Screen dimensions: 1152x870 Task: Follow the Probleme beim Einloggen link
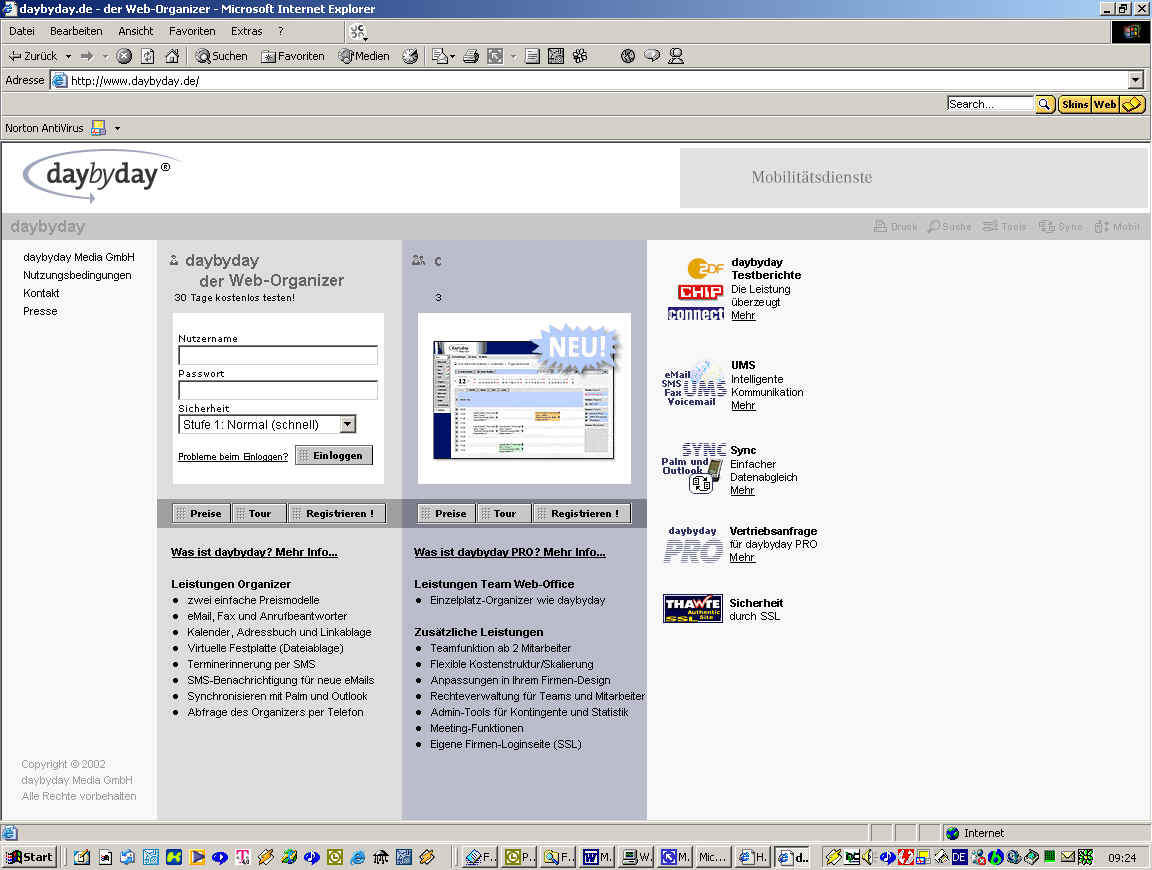coord(232,457)
